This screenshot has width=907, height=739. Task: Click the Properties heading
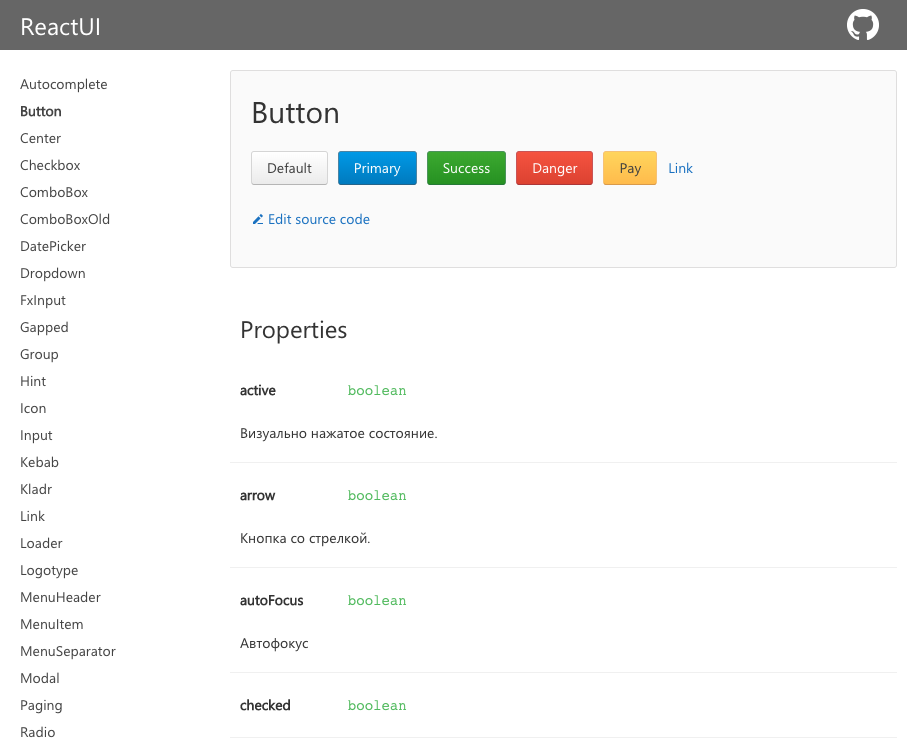coord(293,331)
